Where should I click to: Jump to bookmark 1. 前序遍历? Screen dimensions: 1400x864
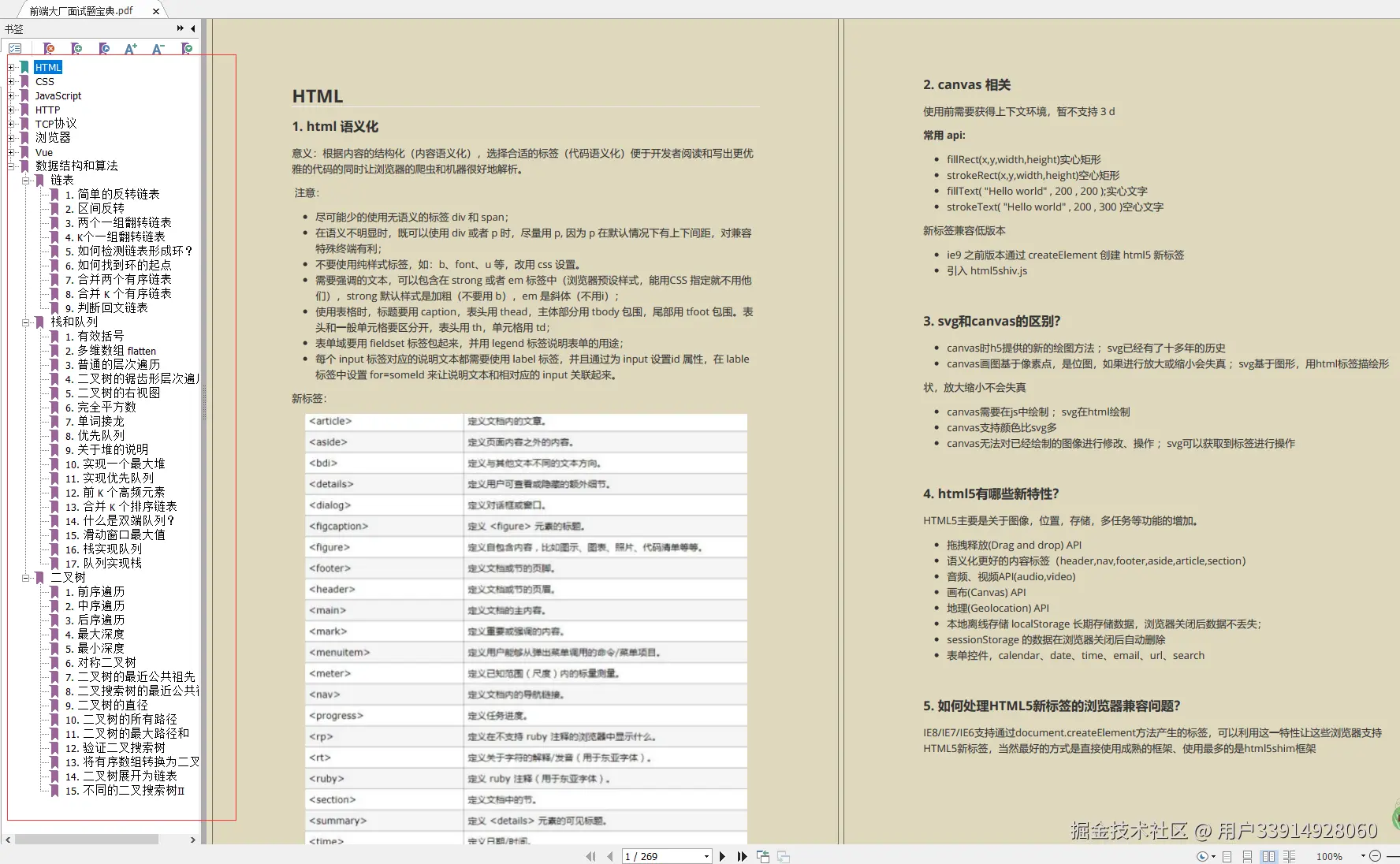coord(95,592)
